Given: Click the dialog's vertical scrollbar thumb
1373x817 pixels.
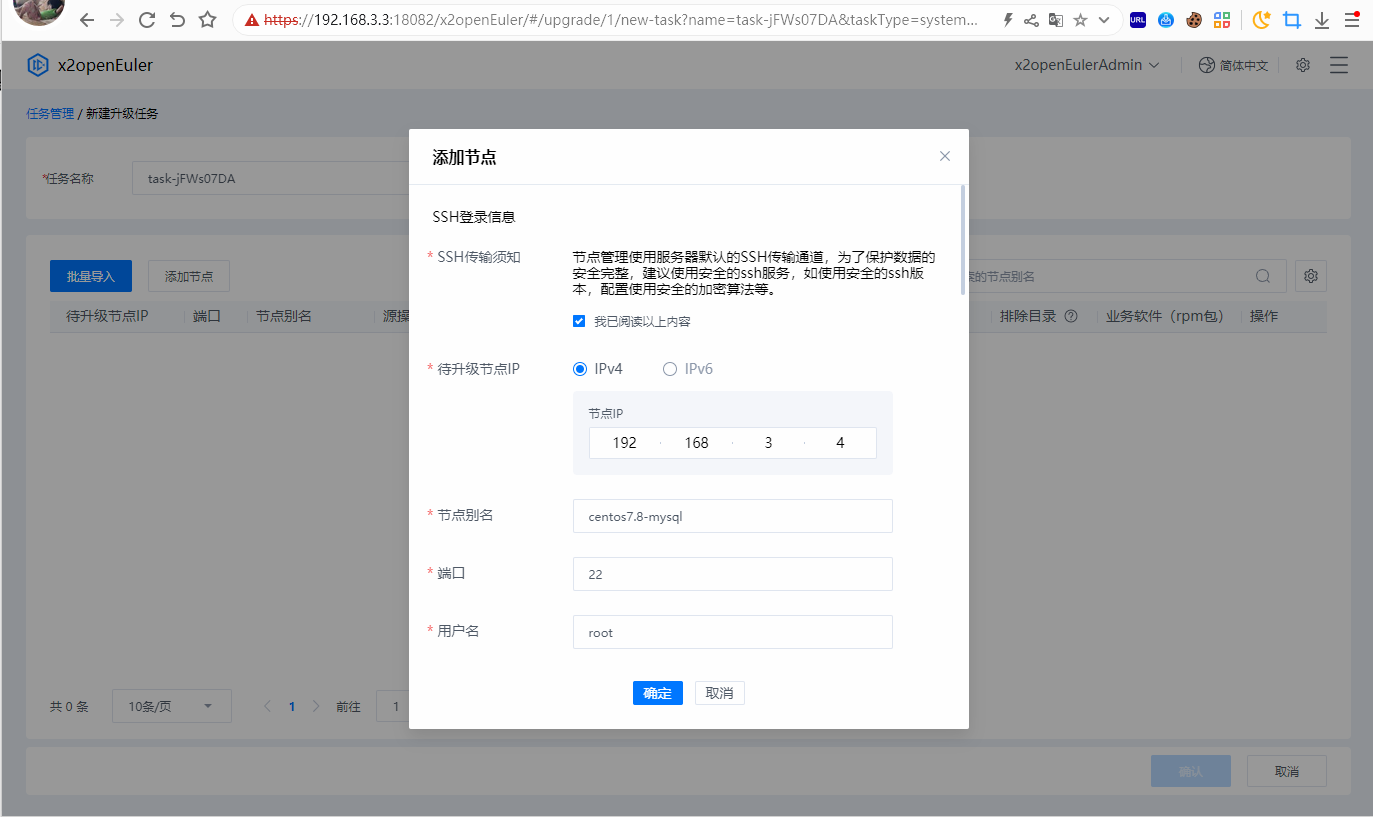Looking at the screenshot, I should 963,239.
